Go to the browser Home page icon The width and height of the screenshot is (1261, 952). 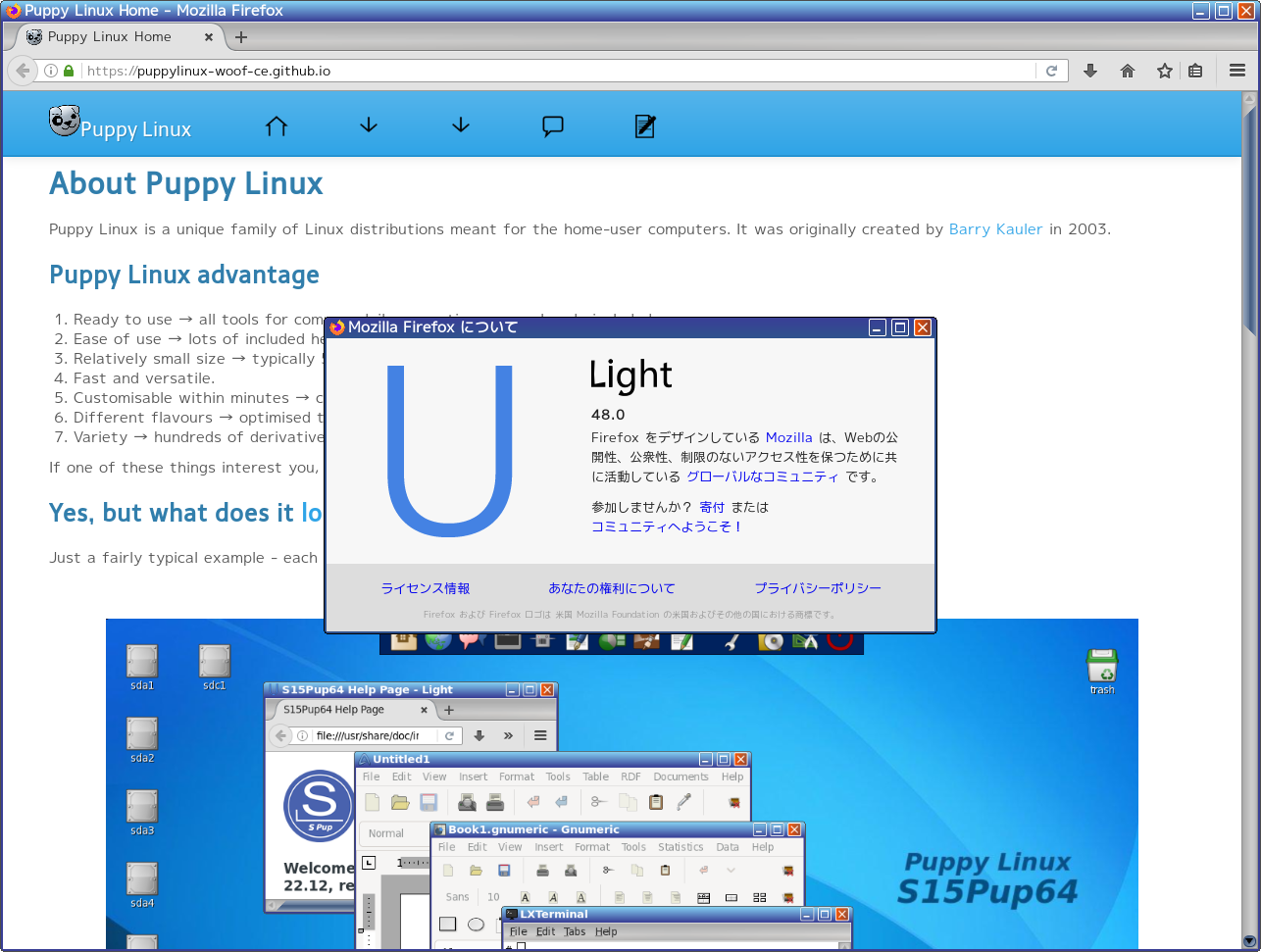point(1128,71)
